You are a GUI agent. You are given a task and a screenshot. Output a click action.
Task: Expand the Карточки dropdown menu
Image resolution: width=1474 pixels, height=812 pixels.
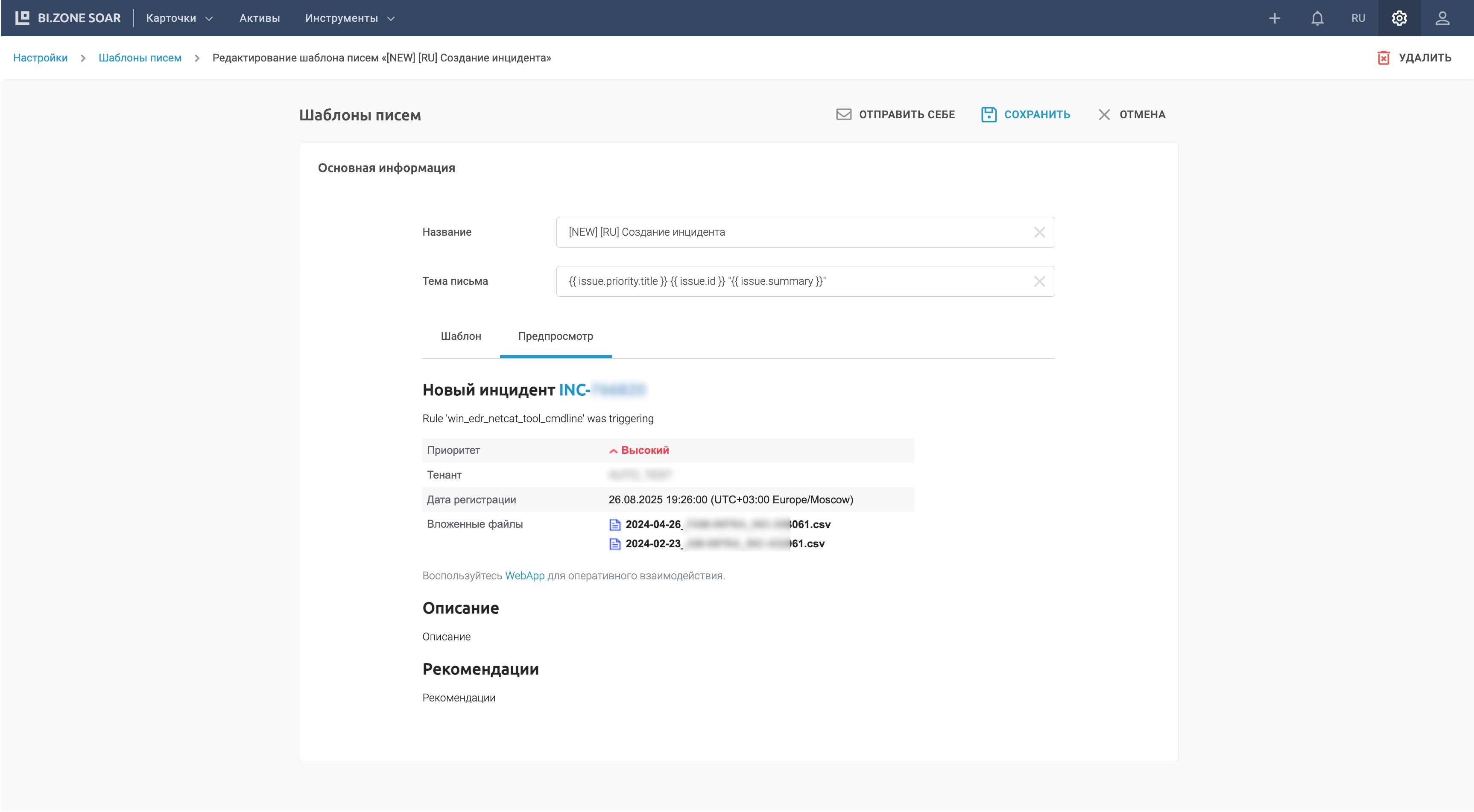point(179,18)
